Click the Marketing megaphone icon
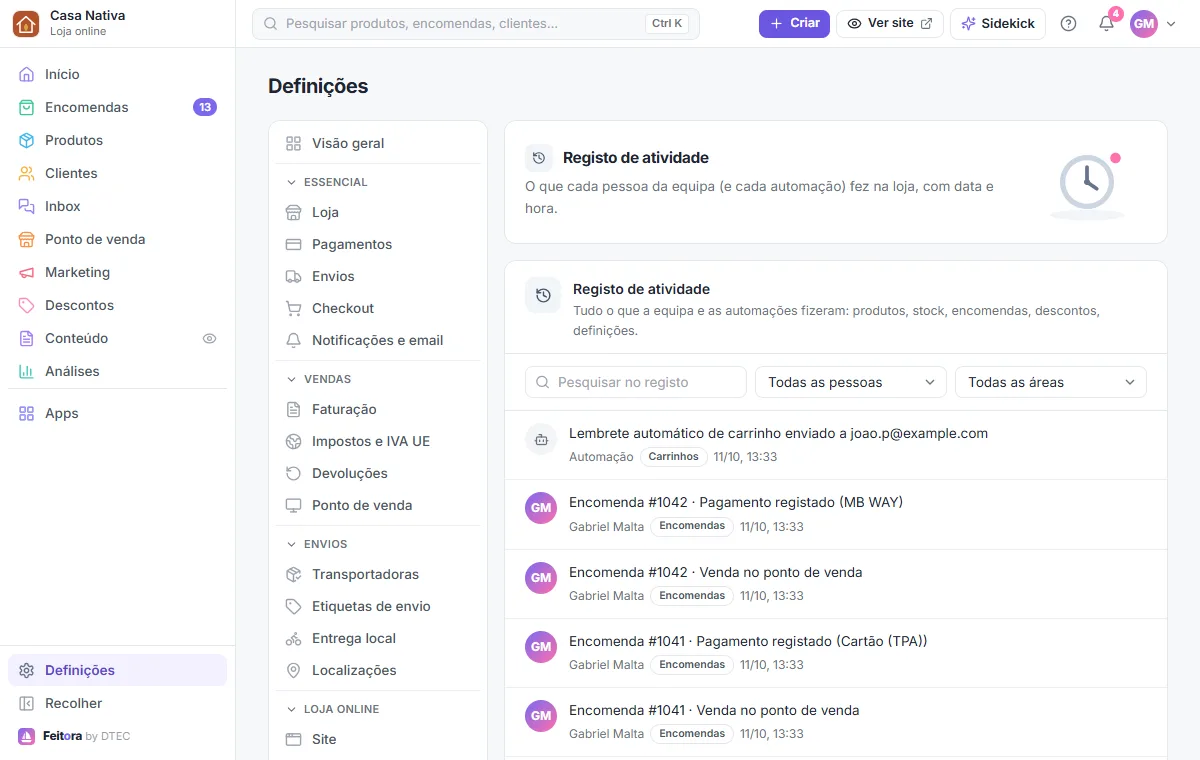The width and height of the screenshot is (1200, 760). click(x=26, y=273)
